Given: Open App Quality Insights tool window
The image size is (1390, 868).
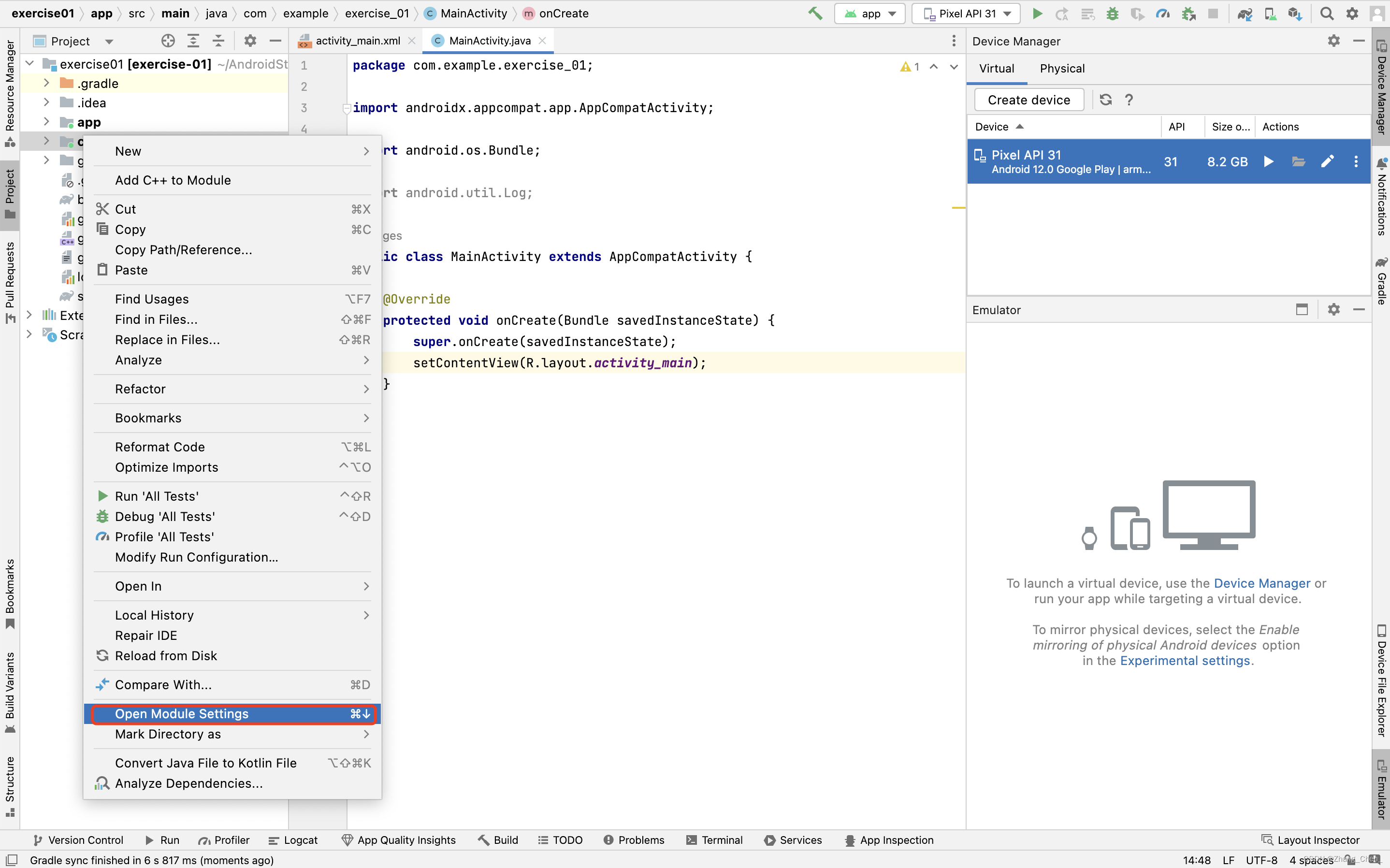Looking at the screenshot, I should click(399, 840).
